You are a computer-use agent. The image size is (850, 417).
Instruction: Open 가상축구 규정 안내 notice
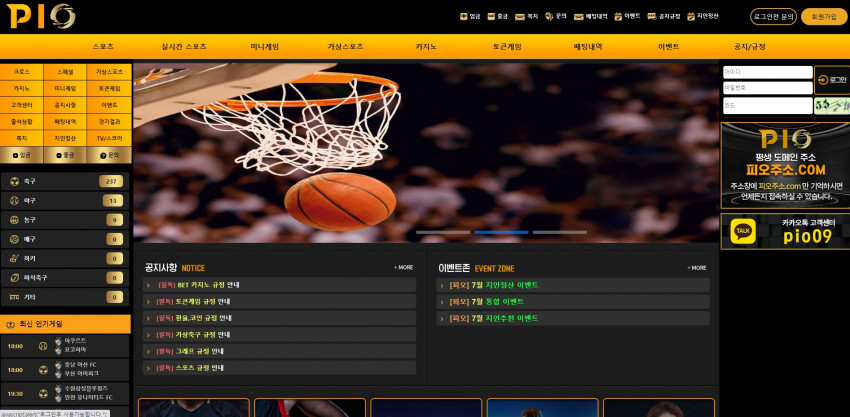[279, 335]
